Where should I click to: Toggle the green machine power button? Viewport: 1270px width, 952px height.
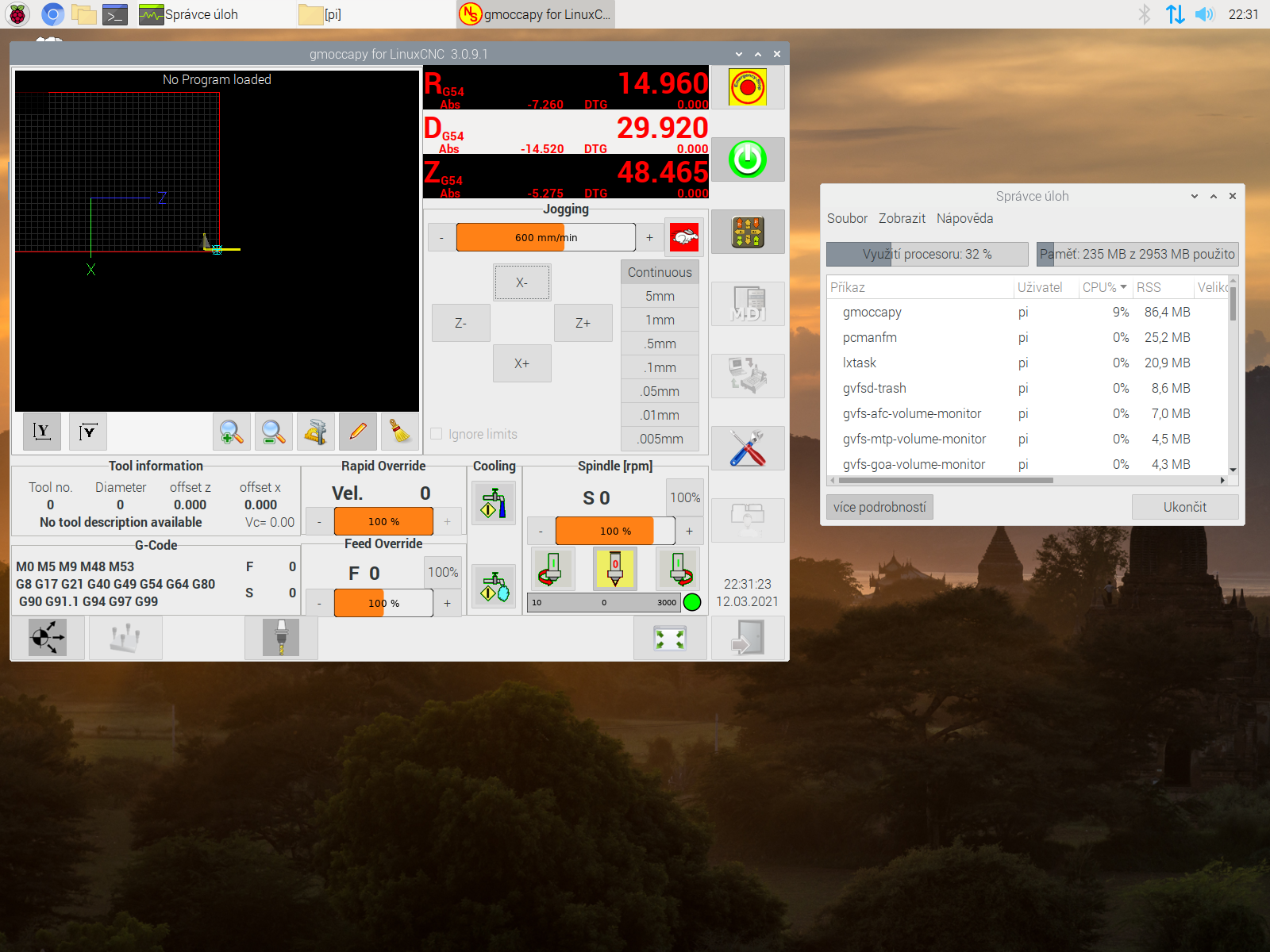click(748, 159)
